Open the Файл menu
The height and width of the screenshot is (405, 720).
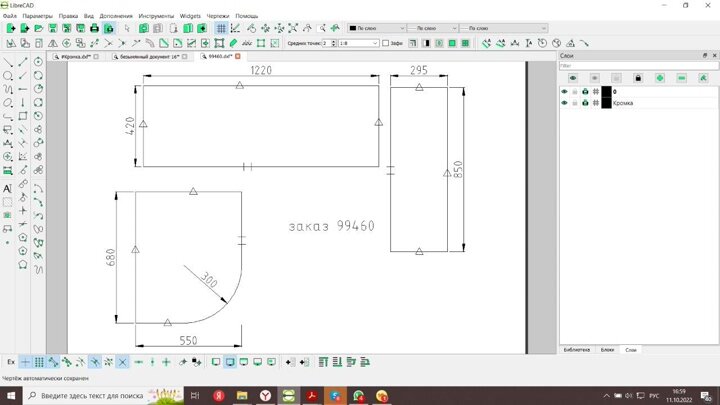tap(10, 16)
